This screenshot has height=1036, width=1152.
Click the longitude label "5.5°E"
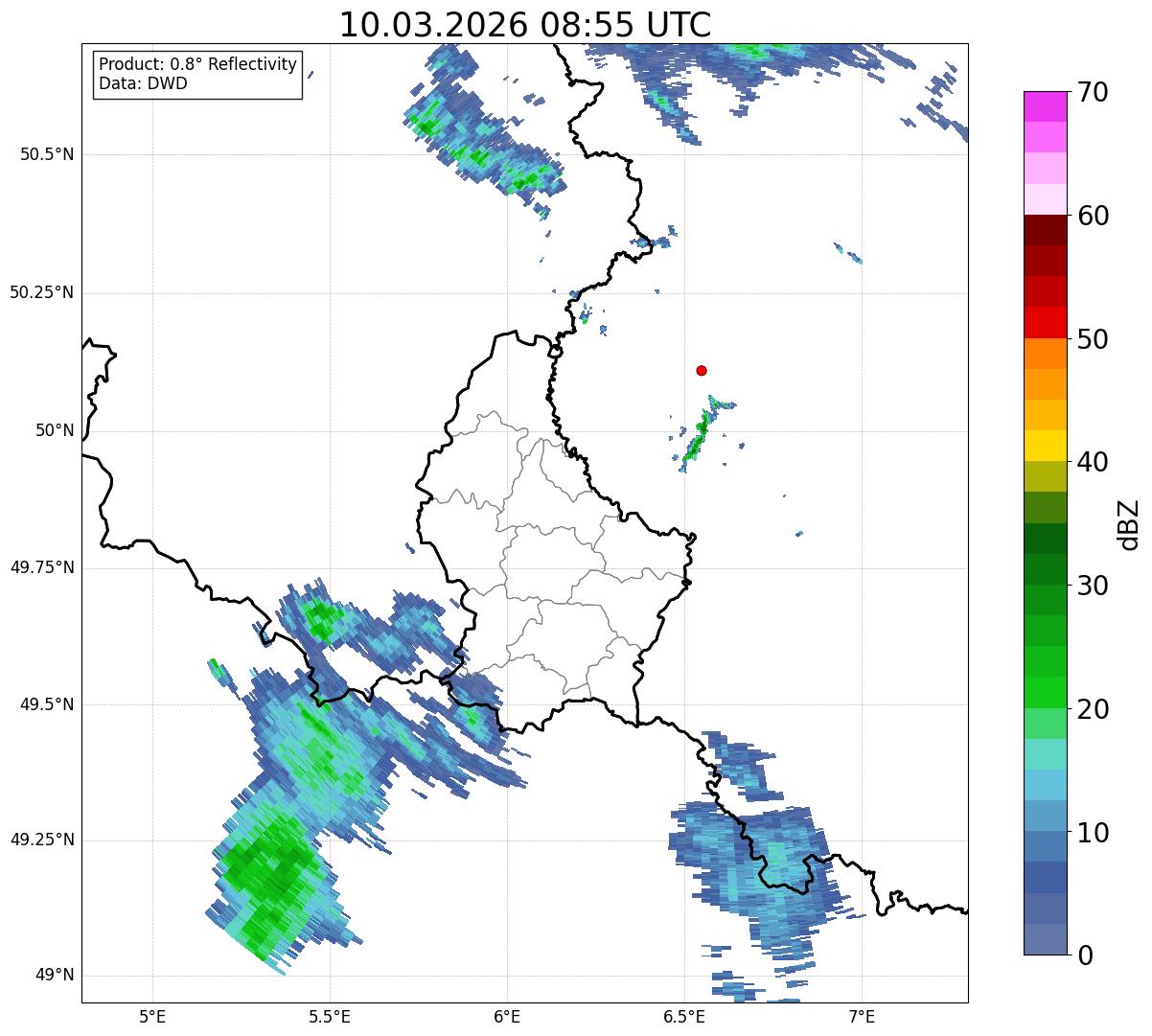coord(330,1017)
